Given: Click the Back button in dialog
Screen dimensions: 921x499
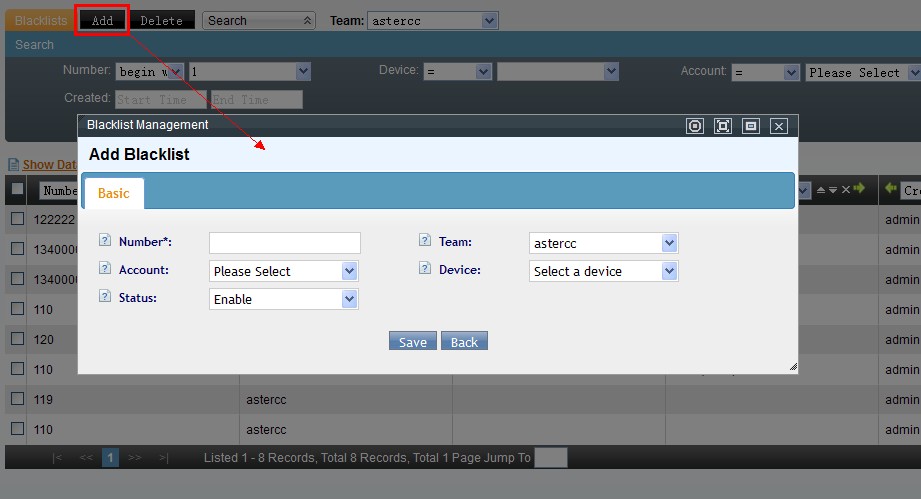Looking at the screenshot, I should (x=464, y=342).
